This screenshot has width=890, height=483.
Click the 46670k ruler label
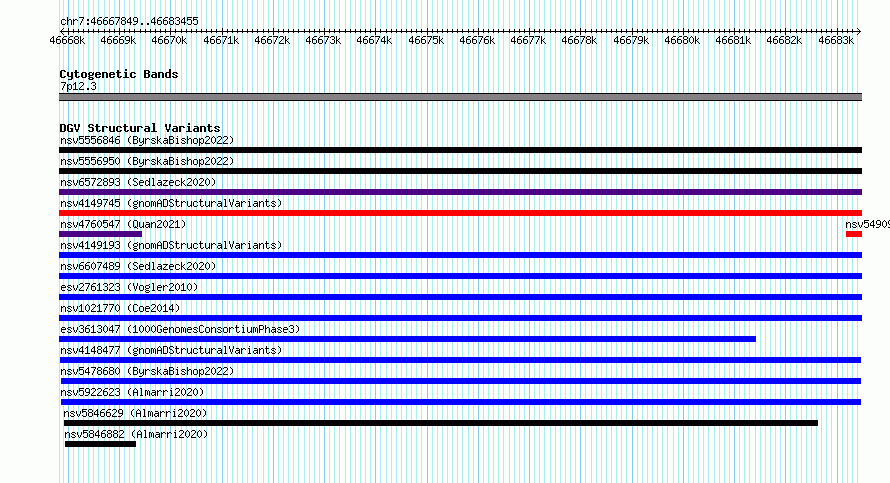[169, 40]
